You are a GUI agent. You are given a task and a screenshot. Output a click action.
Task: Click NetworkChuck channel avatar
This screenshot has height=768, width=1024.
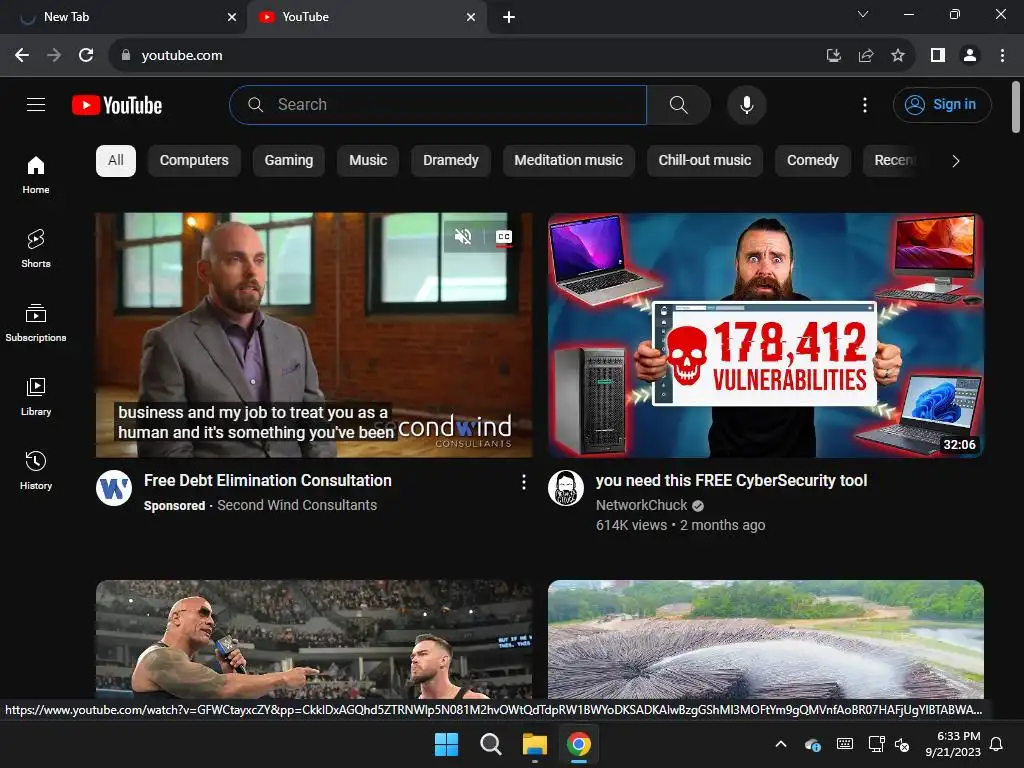click(x=566, y=488)
